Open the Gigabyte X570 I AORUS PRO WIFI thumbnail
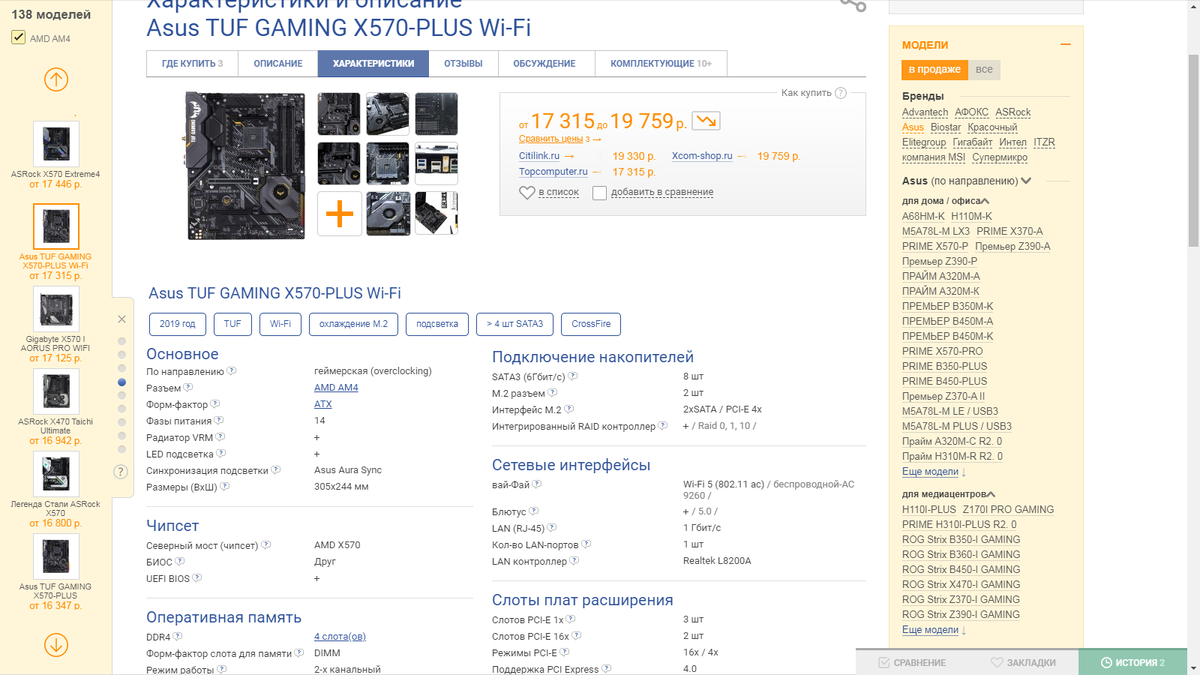The width and height of the screenshot is (1200, 675). 56,310
